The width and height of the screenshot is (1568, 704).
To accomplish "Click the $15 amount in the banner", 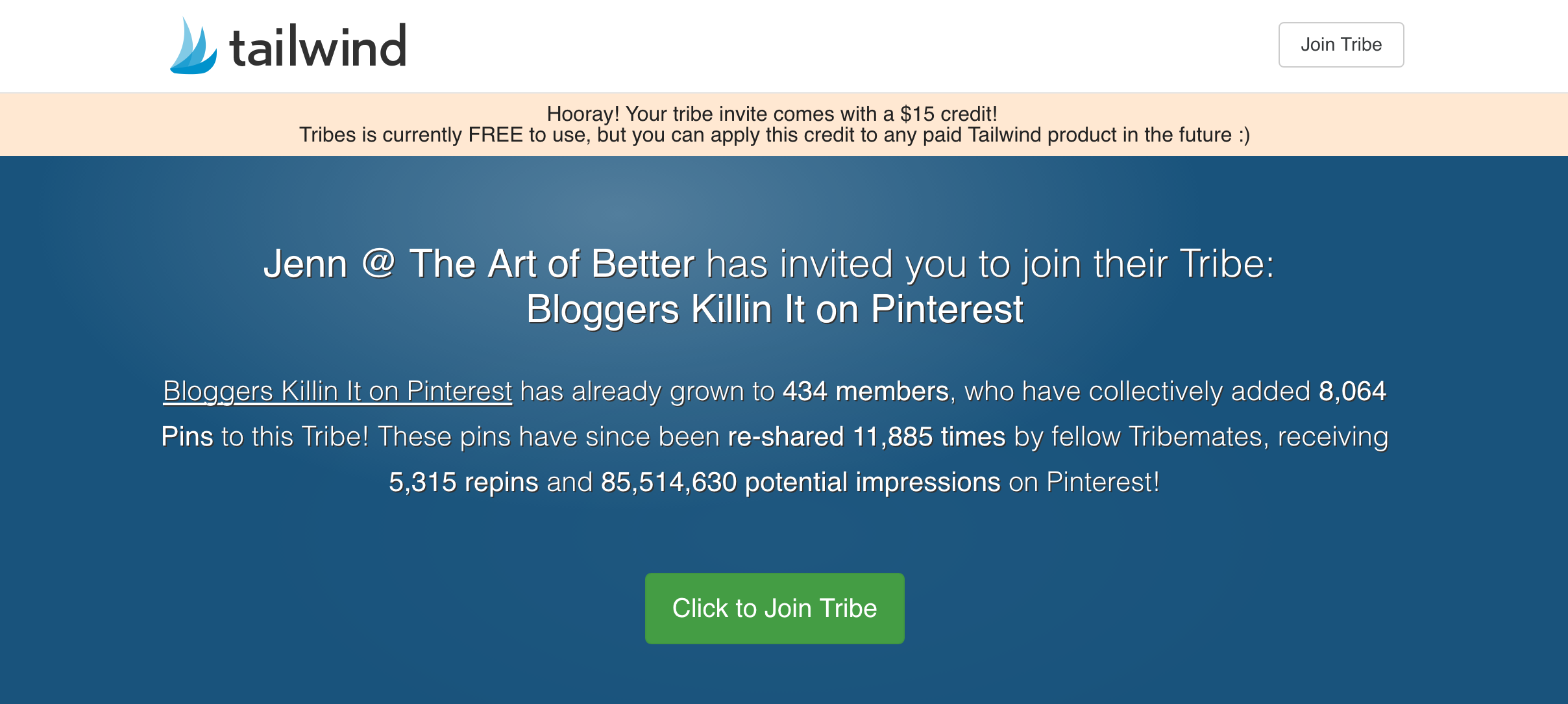I will tap(917, 114).
